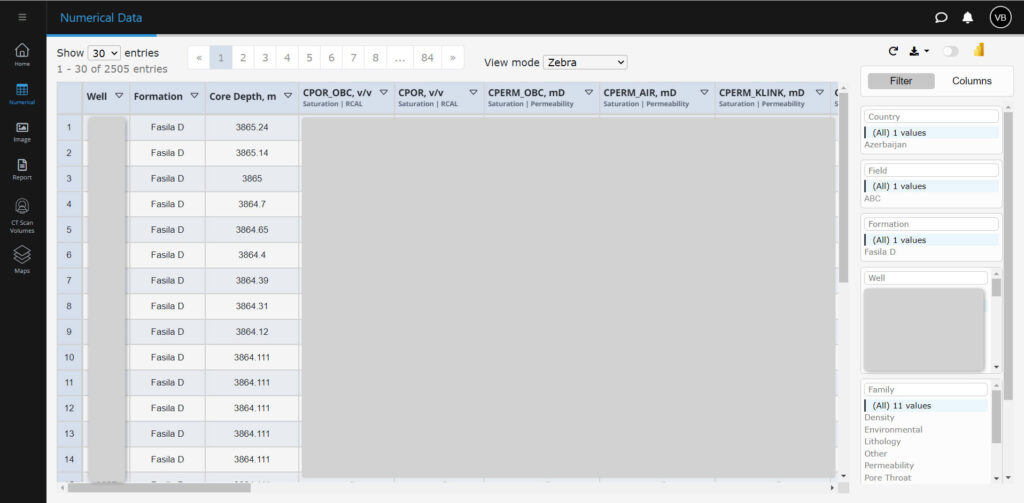This screenshot has width=1024, height=503.
Task: Open CT Scan Volumes
Action: click(22, 212)
